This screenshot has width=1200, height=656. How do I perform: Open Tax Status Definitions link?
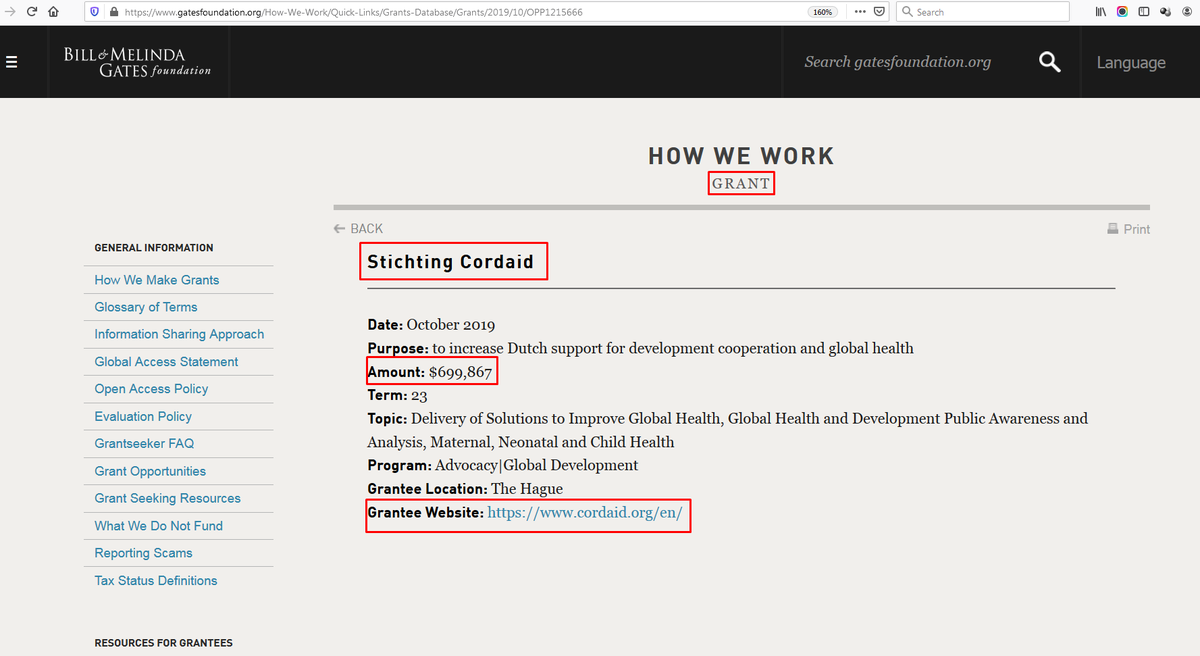[x=156, y=580]
